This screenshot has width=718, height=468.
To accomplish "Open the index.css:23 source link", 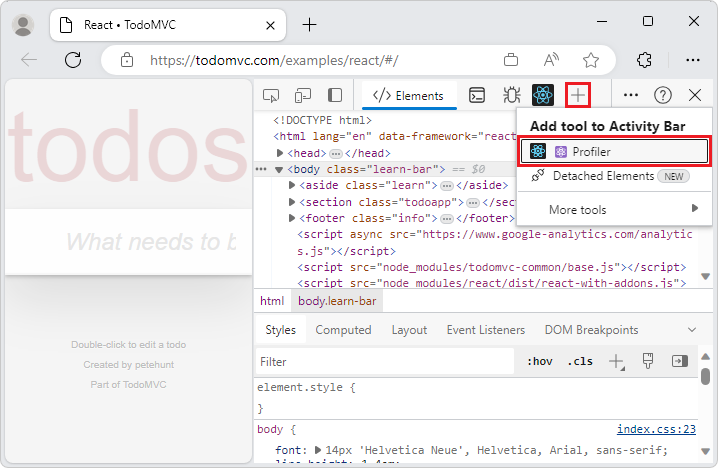I will (x=656, y=429).
